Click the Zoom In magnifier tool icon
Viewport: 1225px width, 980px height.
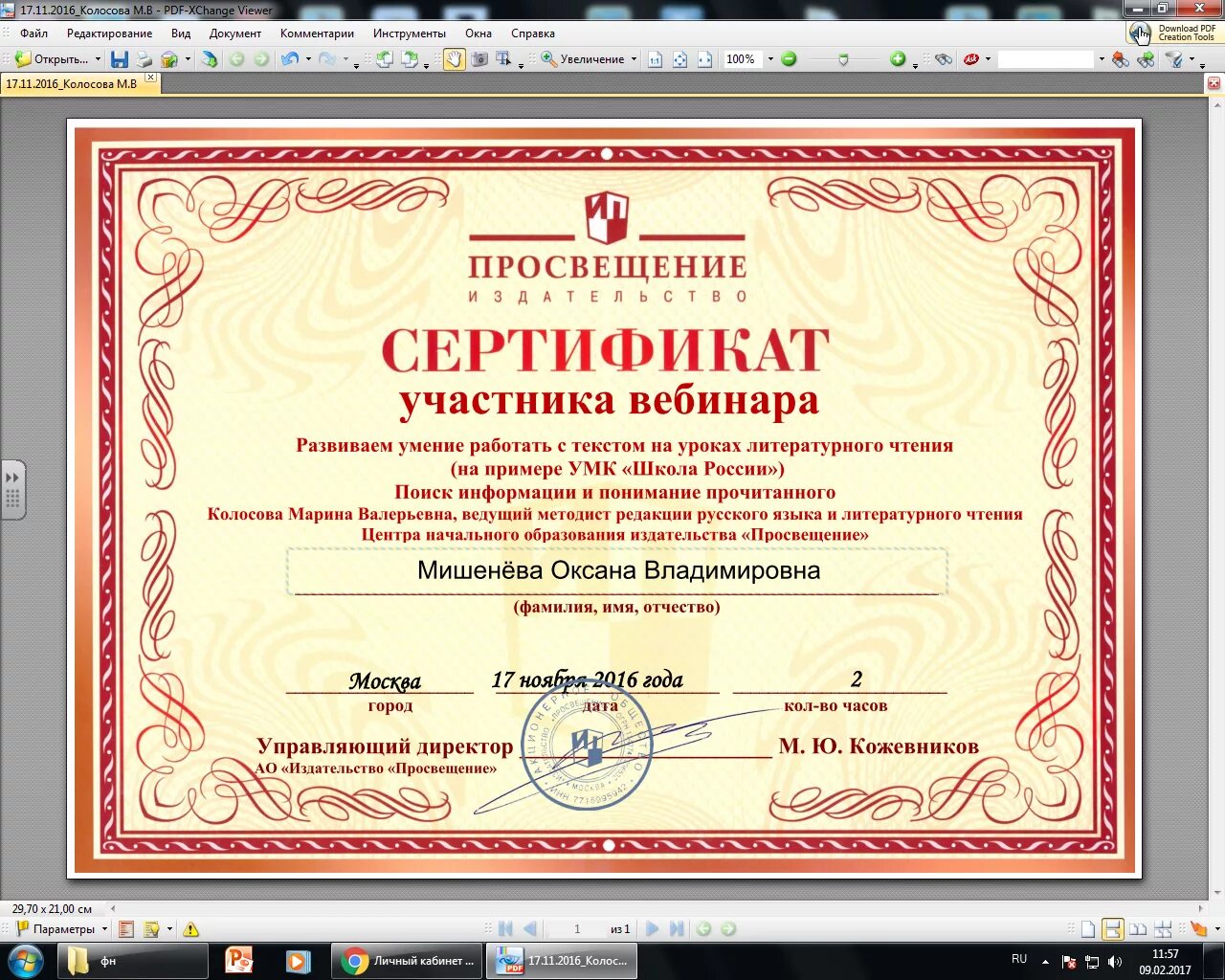point(549,59)
